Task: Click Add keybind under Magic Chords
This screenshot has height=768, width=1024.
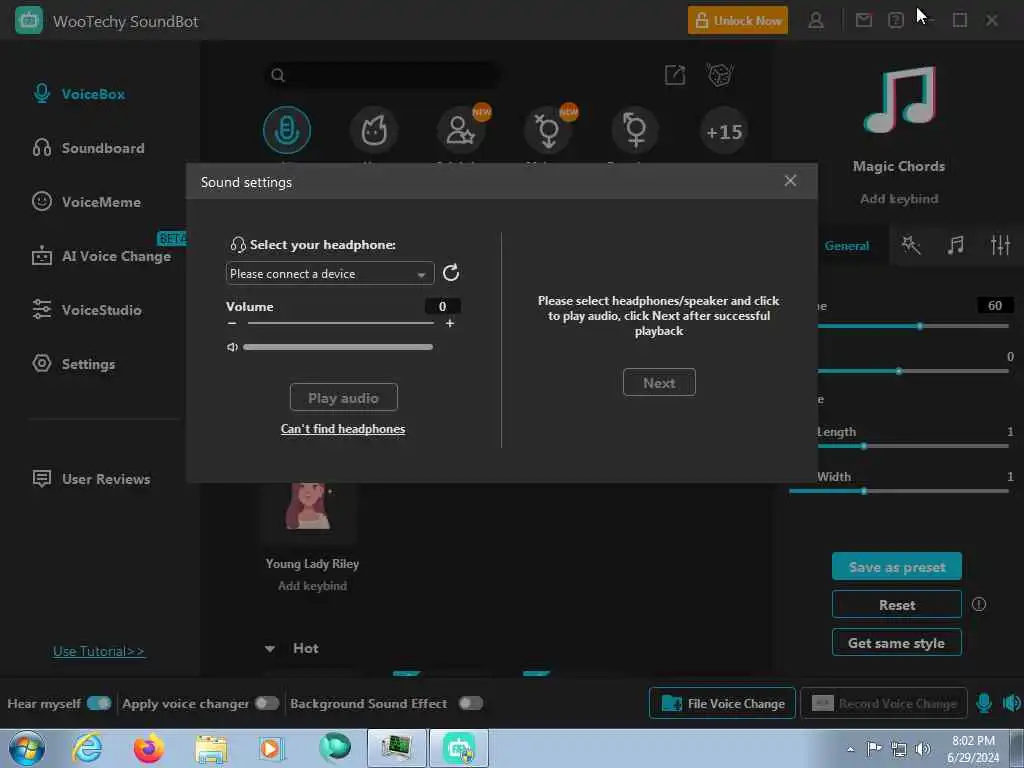Action: coord(899,199)
